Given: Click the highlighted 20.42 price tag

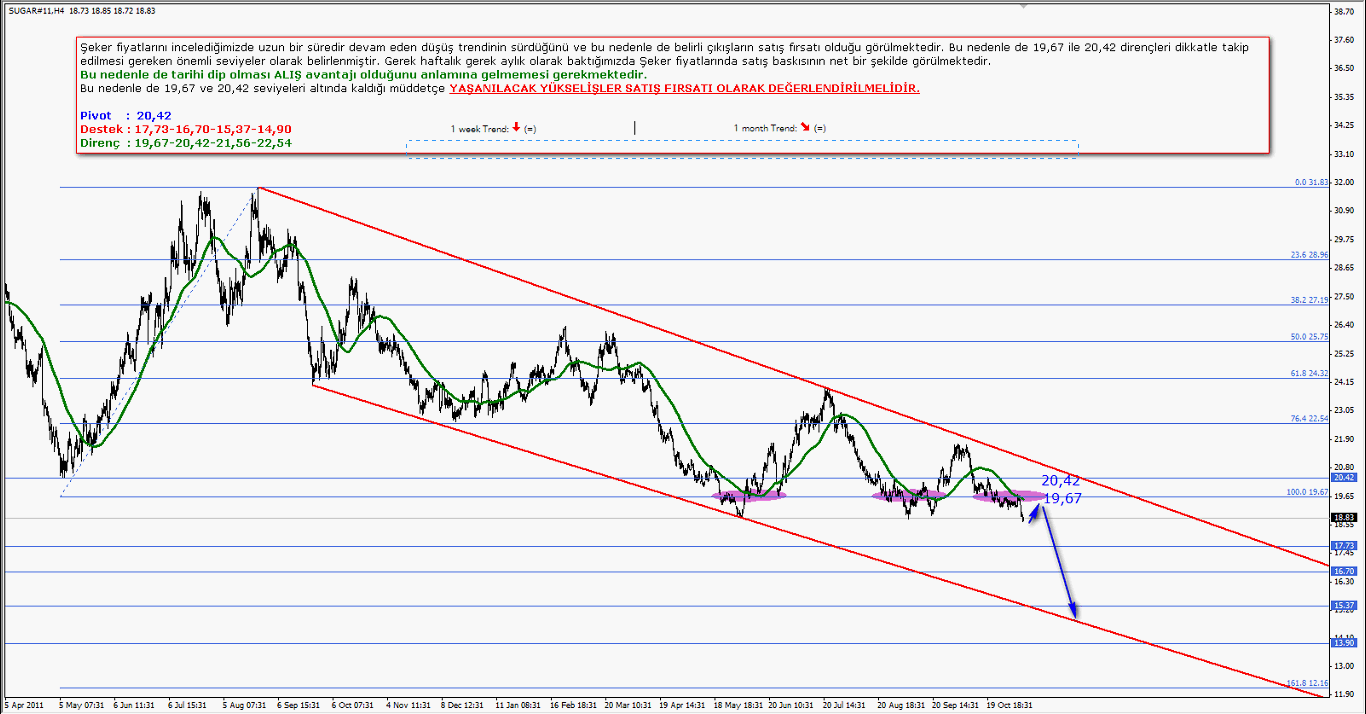Looking at the screenshot, I should click(x=1342, y=478).
